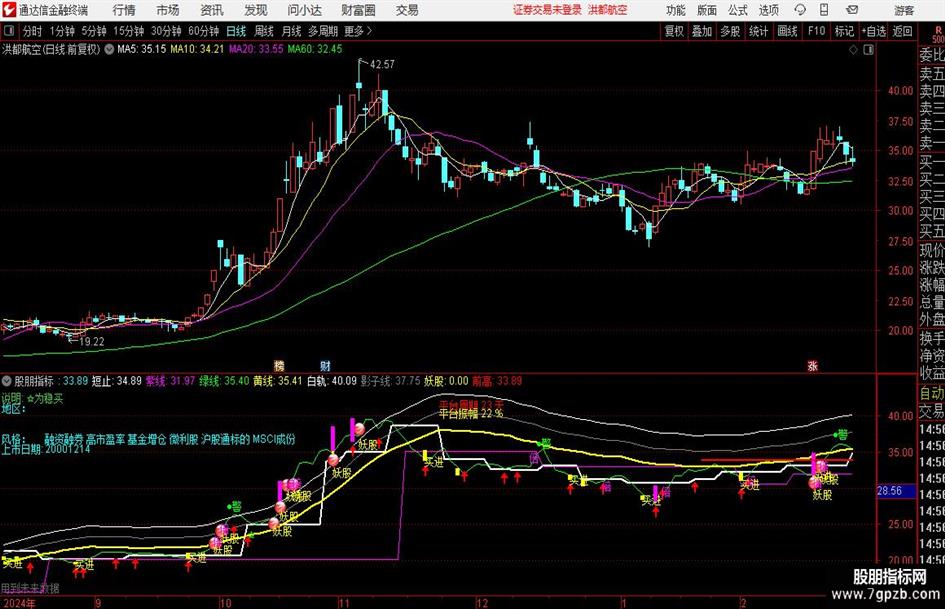945x609 pixels.
Task: Open the 版面 menu
Action: coord(707,10)
